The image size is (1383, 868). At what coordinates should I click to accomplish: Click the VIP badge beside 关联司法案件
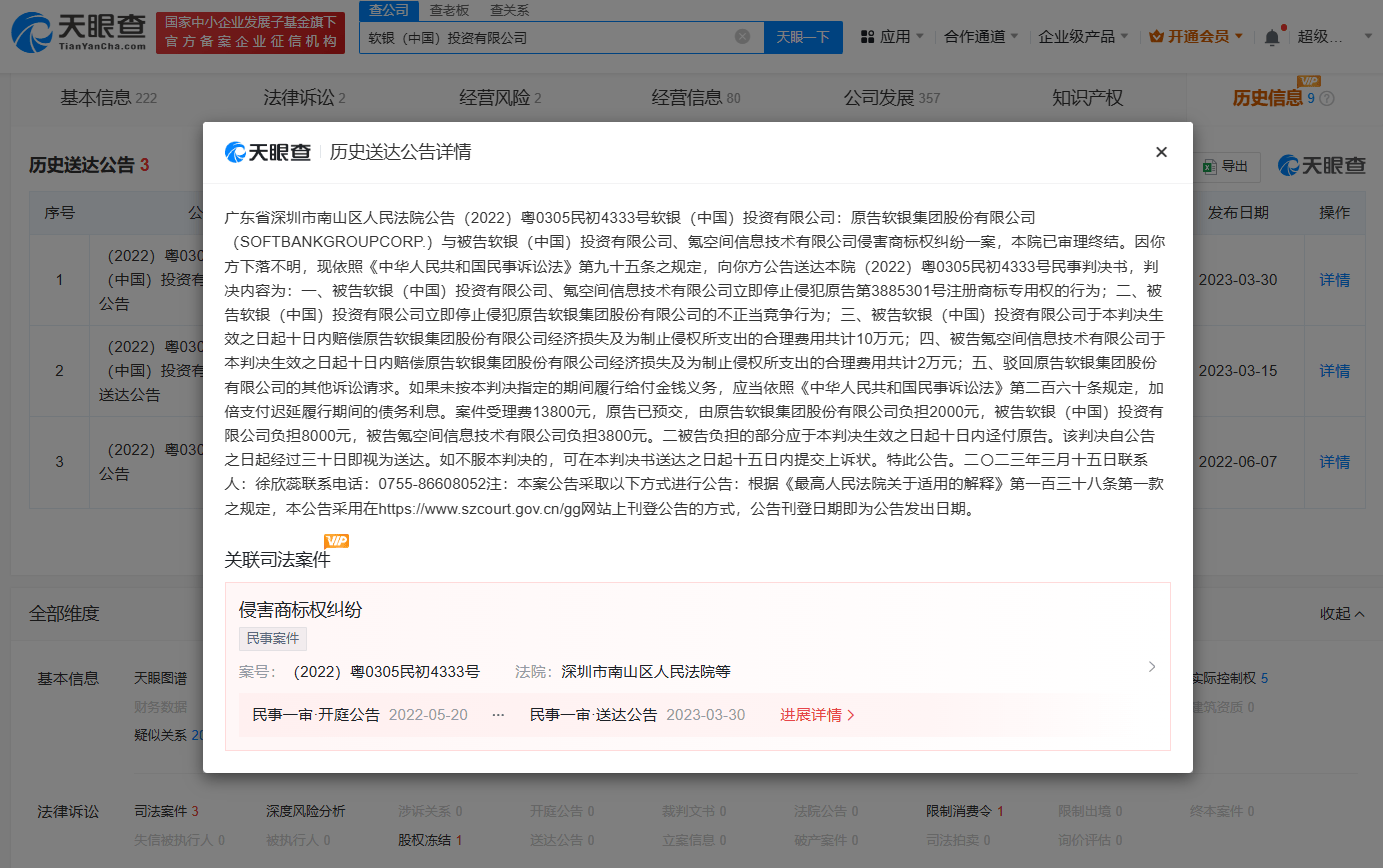(x=337, y=541)
